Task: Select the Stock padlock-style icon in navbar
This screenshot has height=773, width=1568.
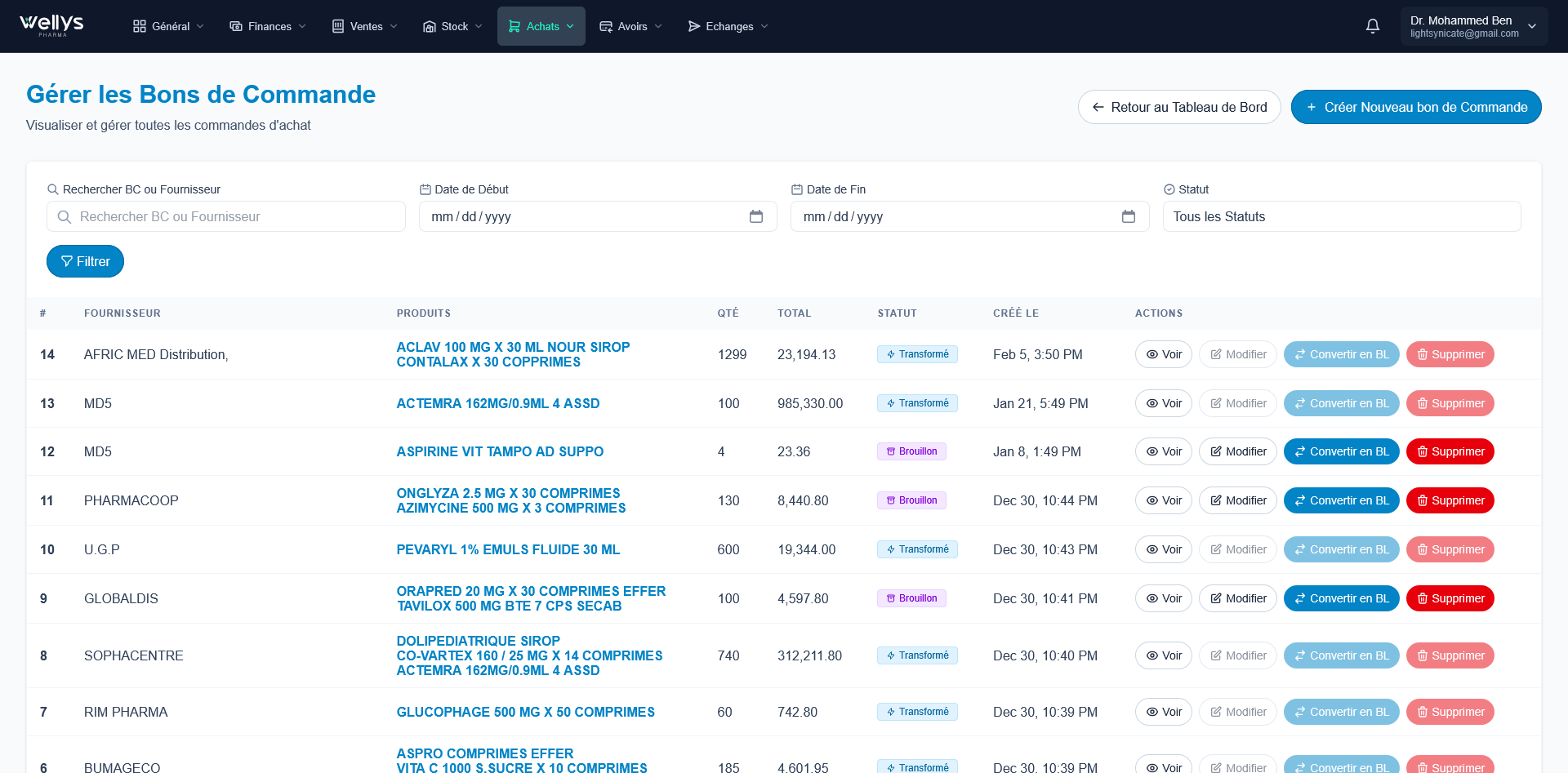Action: (429, 25)
